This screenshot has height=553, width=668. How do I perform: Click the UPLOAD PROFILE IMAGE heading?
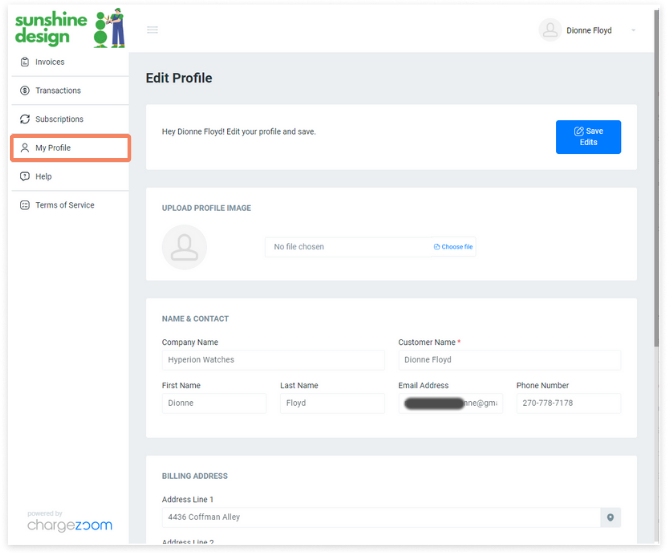[x=206, y=208]
